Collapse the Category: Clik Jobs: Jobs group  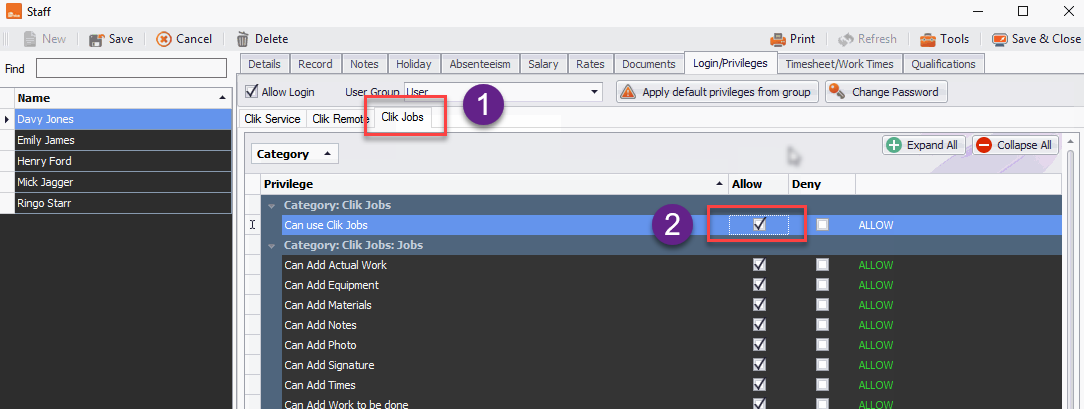273,245
